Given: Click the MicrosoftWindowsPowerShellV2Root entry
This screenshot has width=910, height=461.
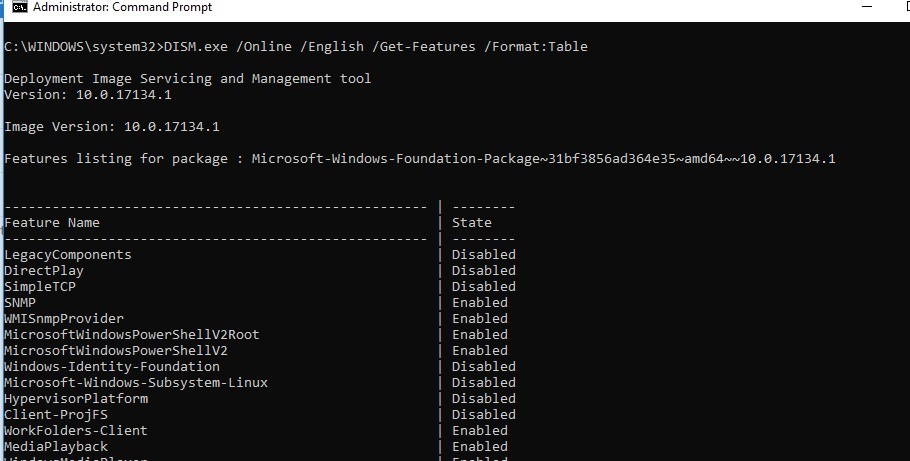Looking at the screenshot, I should [132, 334].
